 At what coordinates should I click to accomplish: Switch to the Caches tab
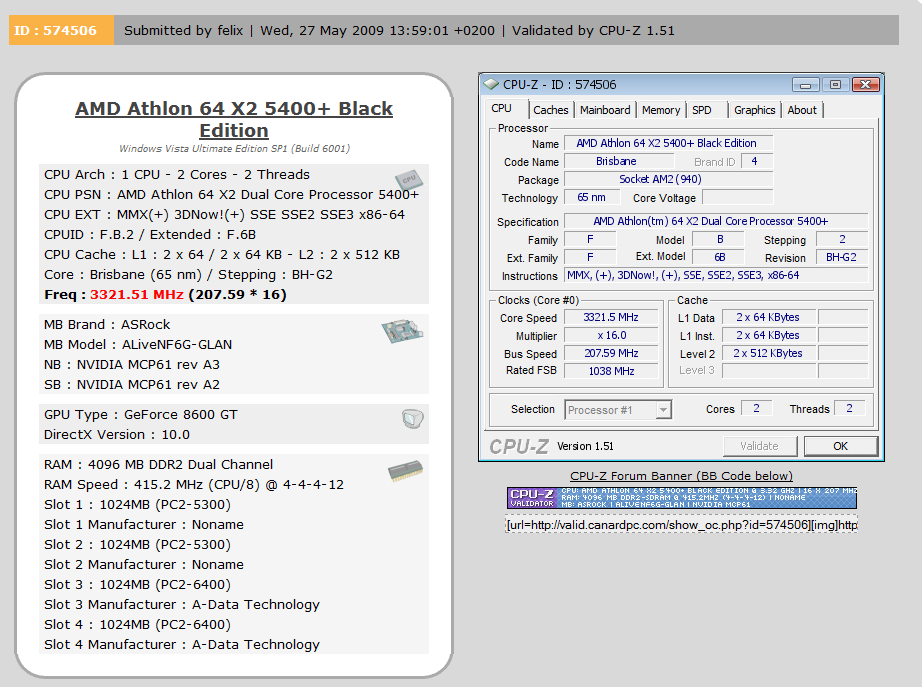550,110
